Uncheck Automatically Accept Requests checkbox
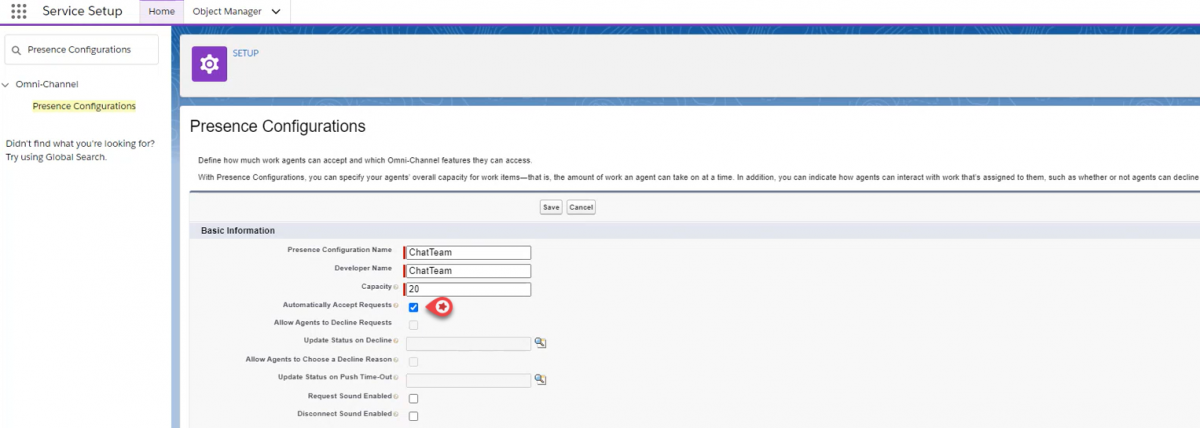Image resolution: width=1200 pixels, height=428 pixels. click(x=413, y=307)
